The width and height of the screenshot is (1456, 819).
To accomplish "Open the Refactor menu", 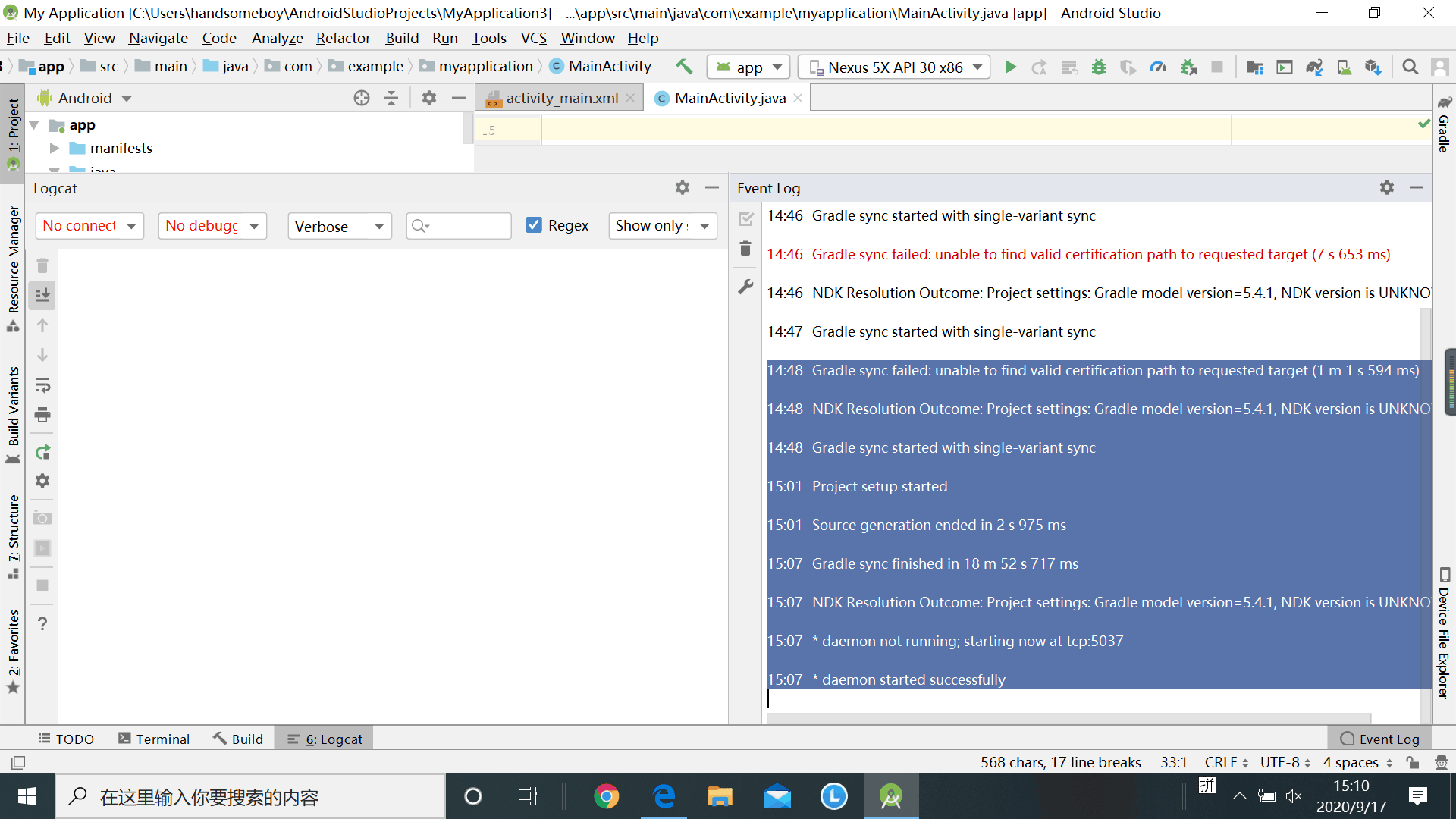I will coord(343,38).
